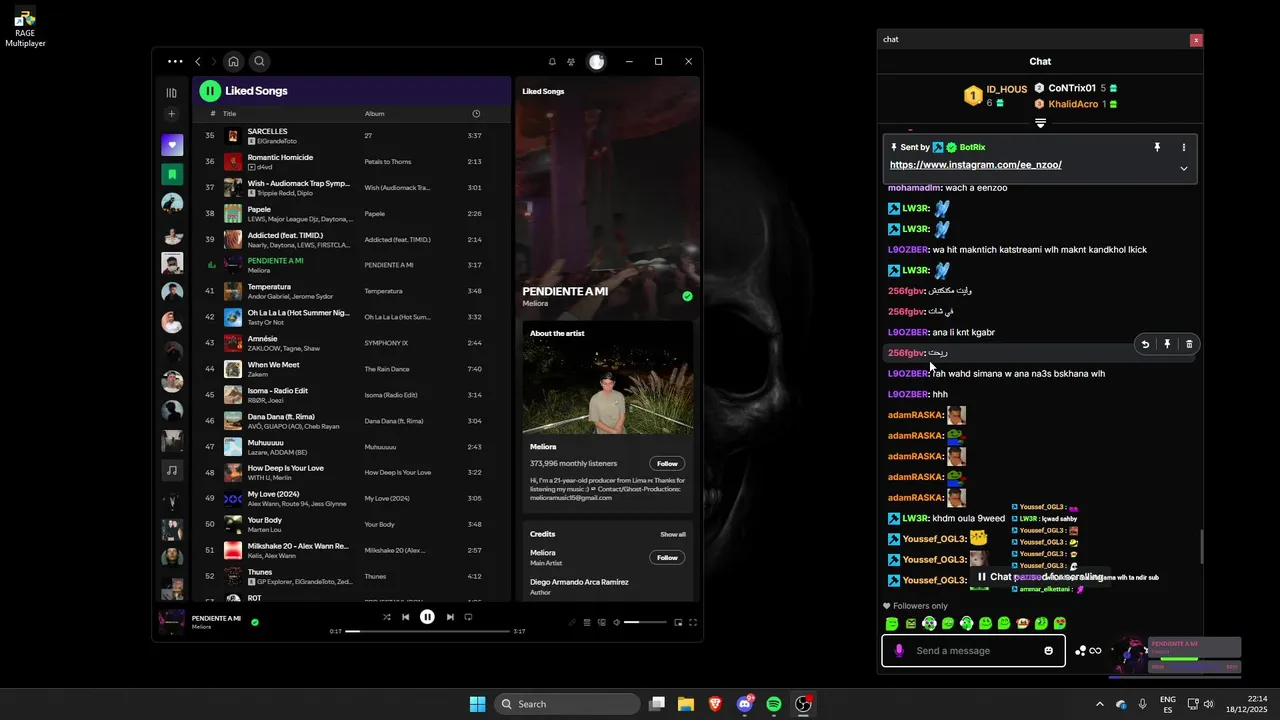Open Instagram link in pinned chat message

[x=975, y=165]
